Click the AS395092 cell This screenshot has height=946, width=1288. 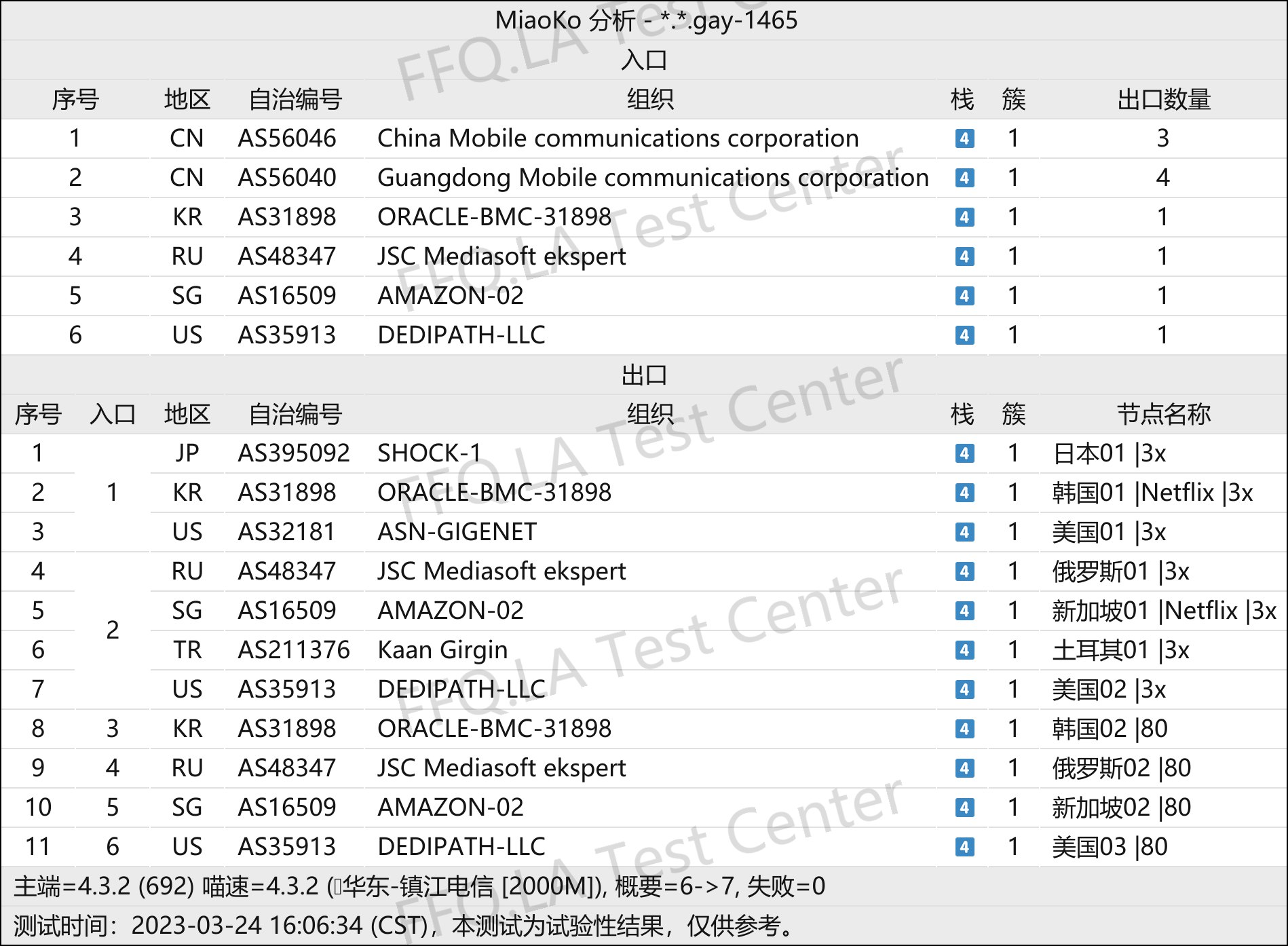294,453
